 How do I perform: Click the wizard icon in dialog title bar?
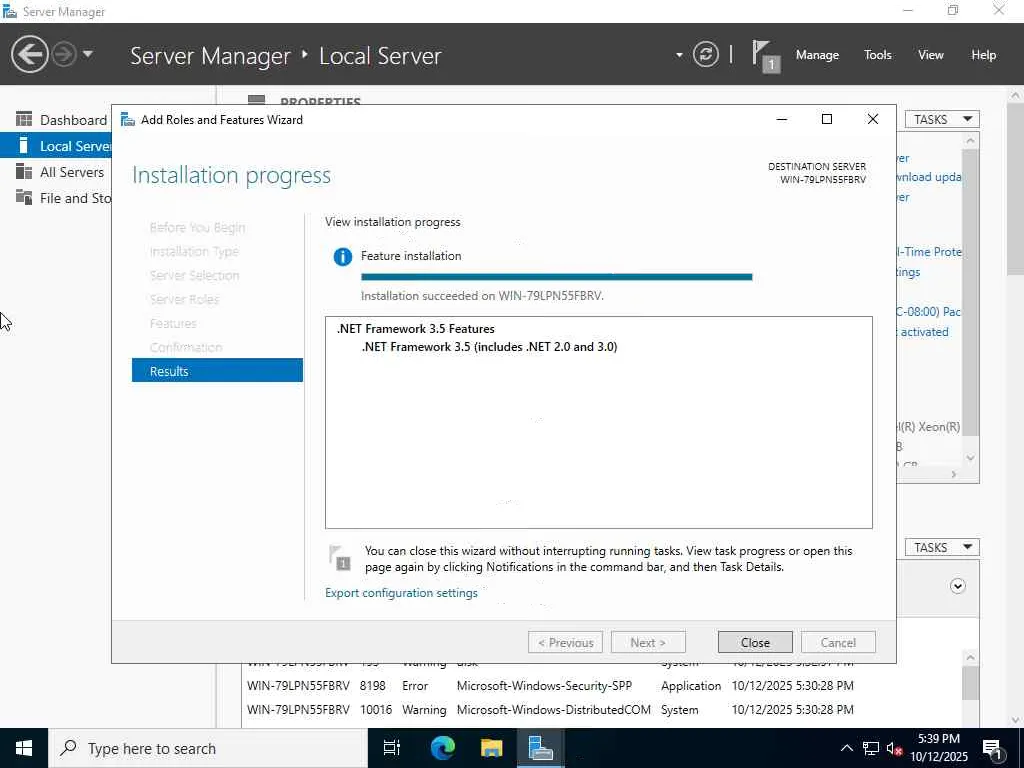128,120
